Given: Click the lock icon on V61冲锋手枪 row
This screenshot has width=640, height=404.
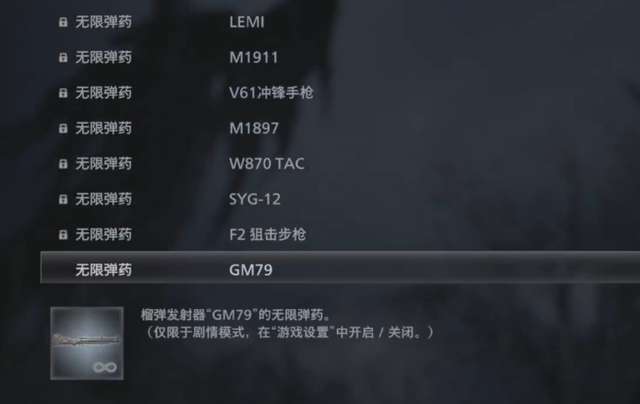Looking at the screenshot, I should 63,93.
